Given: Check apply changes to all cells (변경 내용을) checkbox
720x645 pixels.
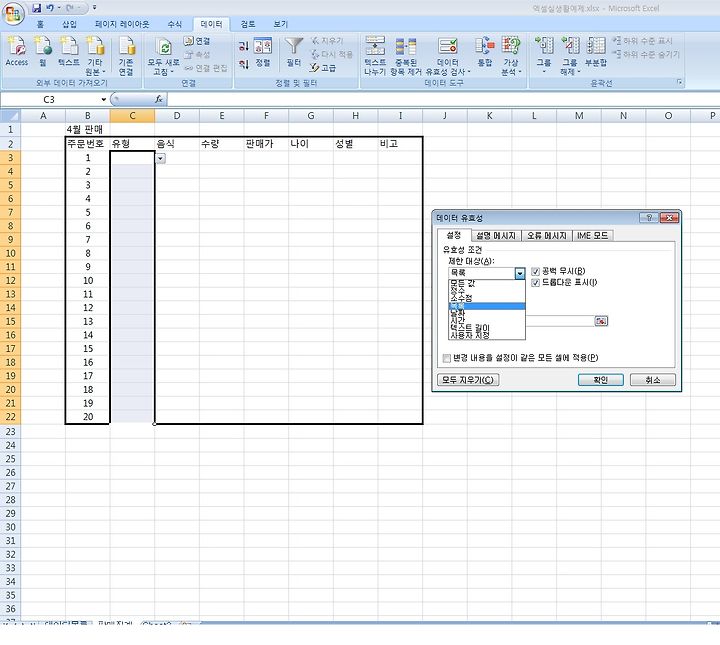Looking at the screenshot, I should [446, 358].
